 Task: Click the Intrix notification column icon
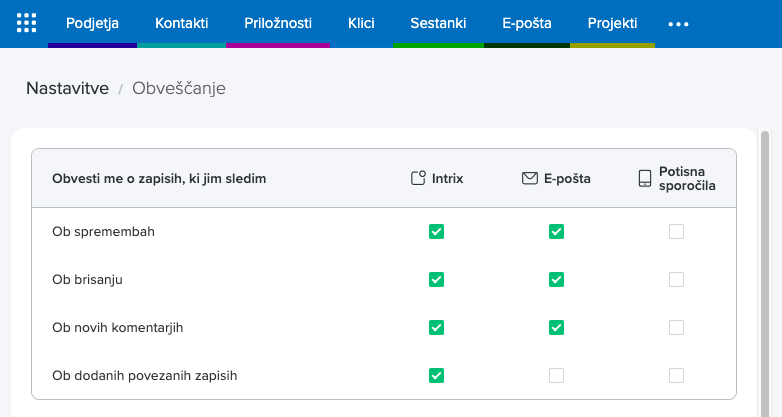(419, 179)
